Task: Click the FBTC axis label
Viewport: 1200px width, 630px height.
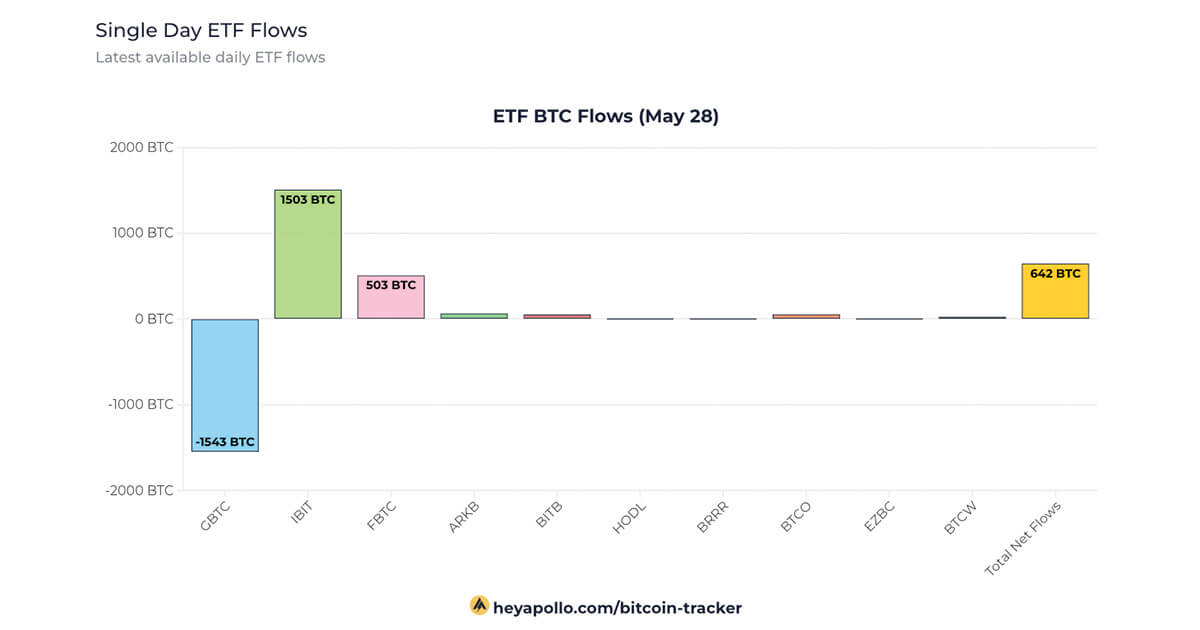Action: [x=382, y=515]
